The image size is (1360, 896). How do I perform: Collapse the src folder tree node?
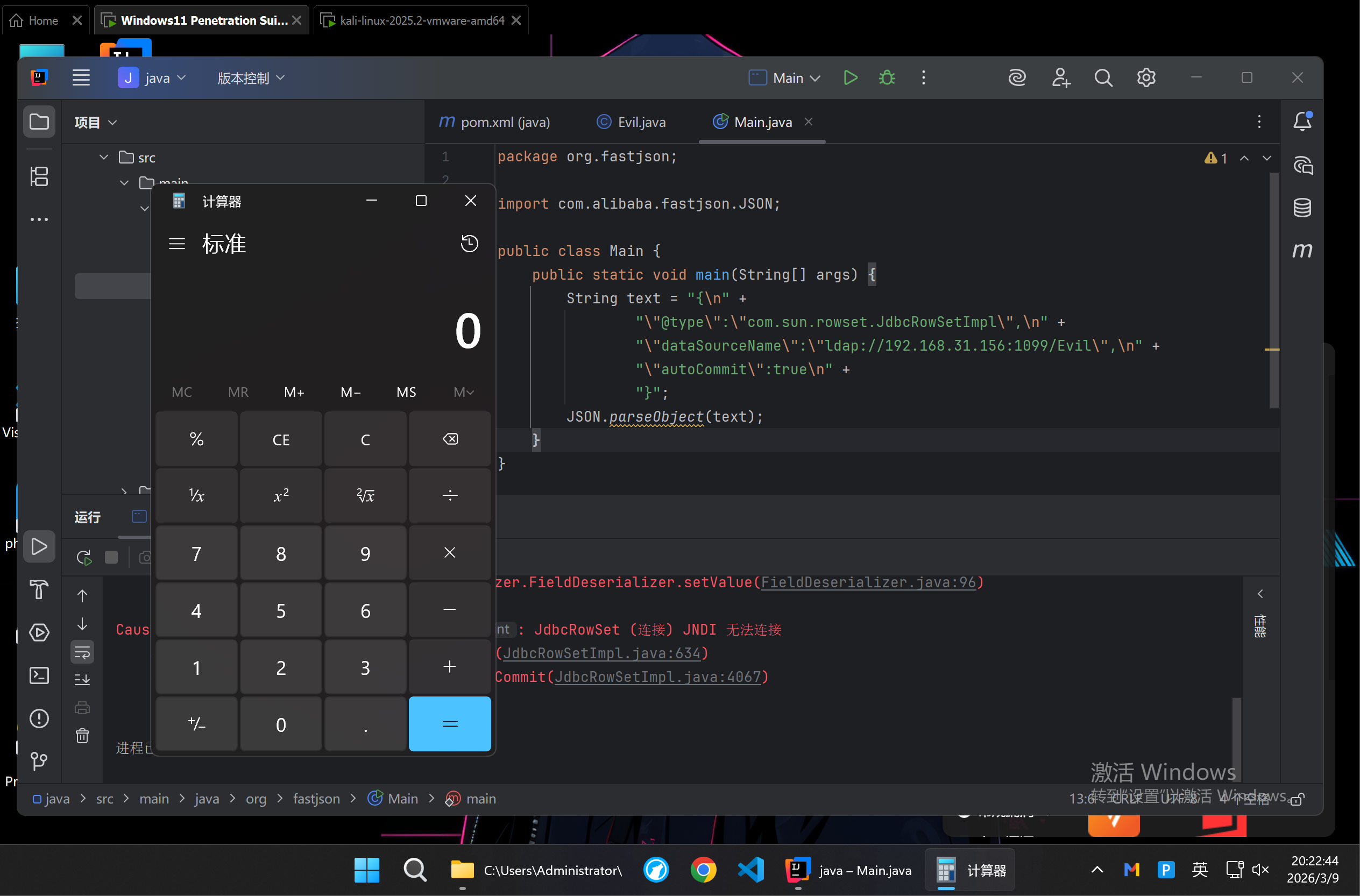coord(103,157)
